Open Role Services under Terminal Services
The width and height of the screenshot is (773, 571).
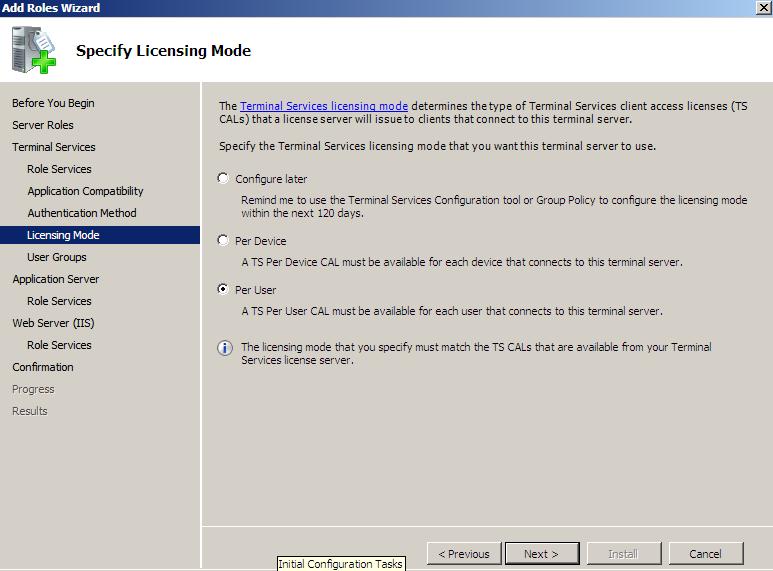point(59,169)
